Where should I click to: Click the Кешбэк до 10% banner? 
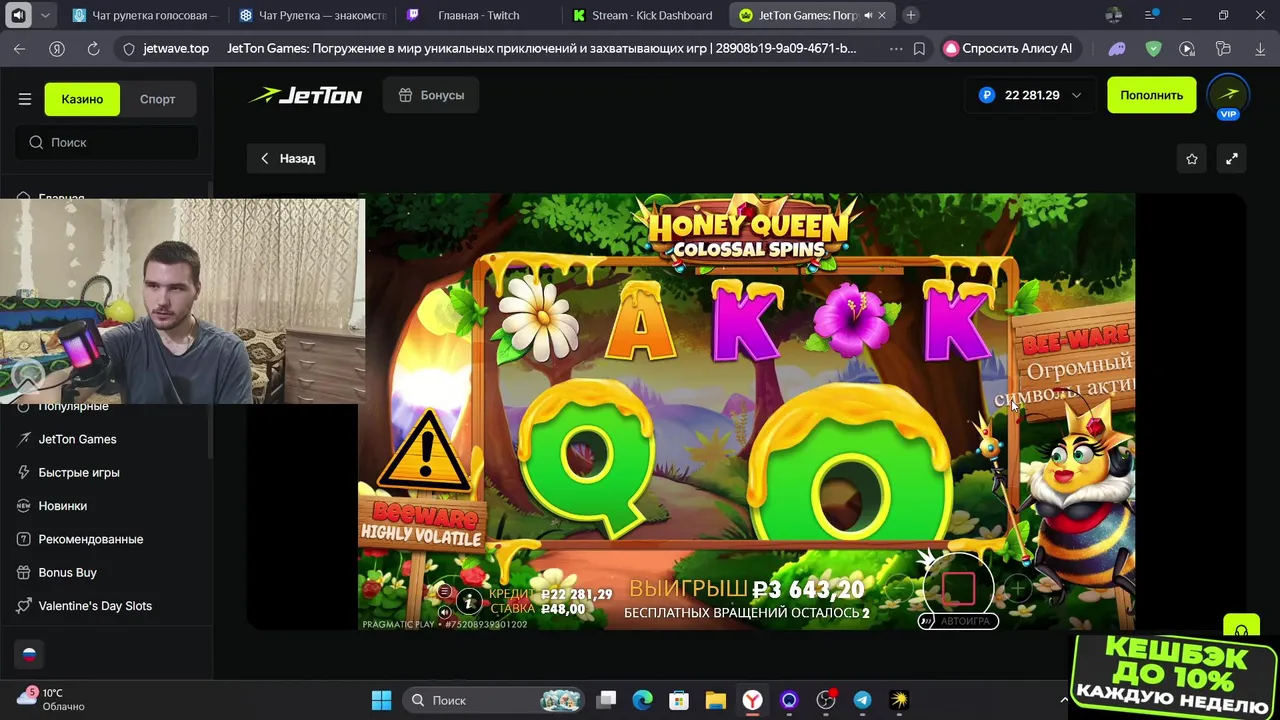coord(1174,675)
